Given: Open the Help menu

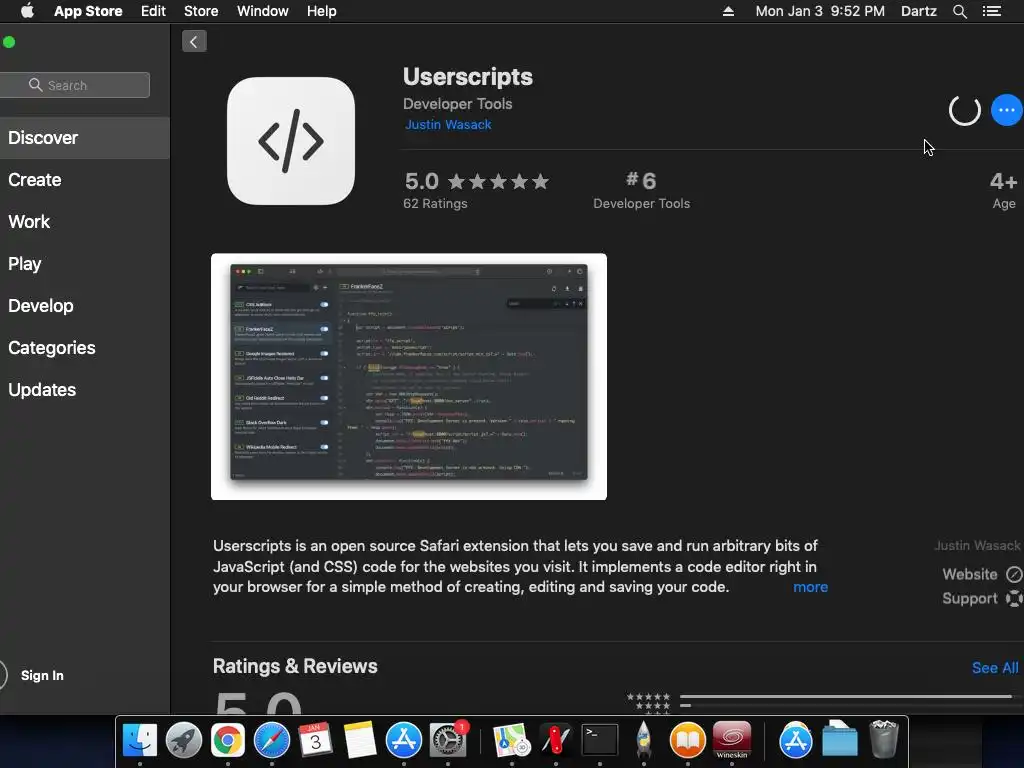Looking at the screenshot, I should click(x=322, y=11).
